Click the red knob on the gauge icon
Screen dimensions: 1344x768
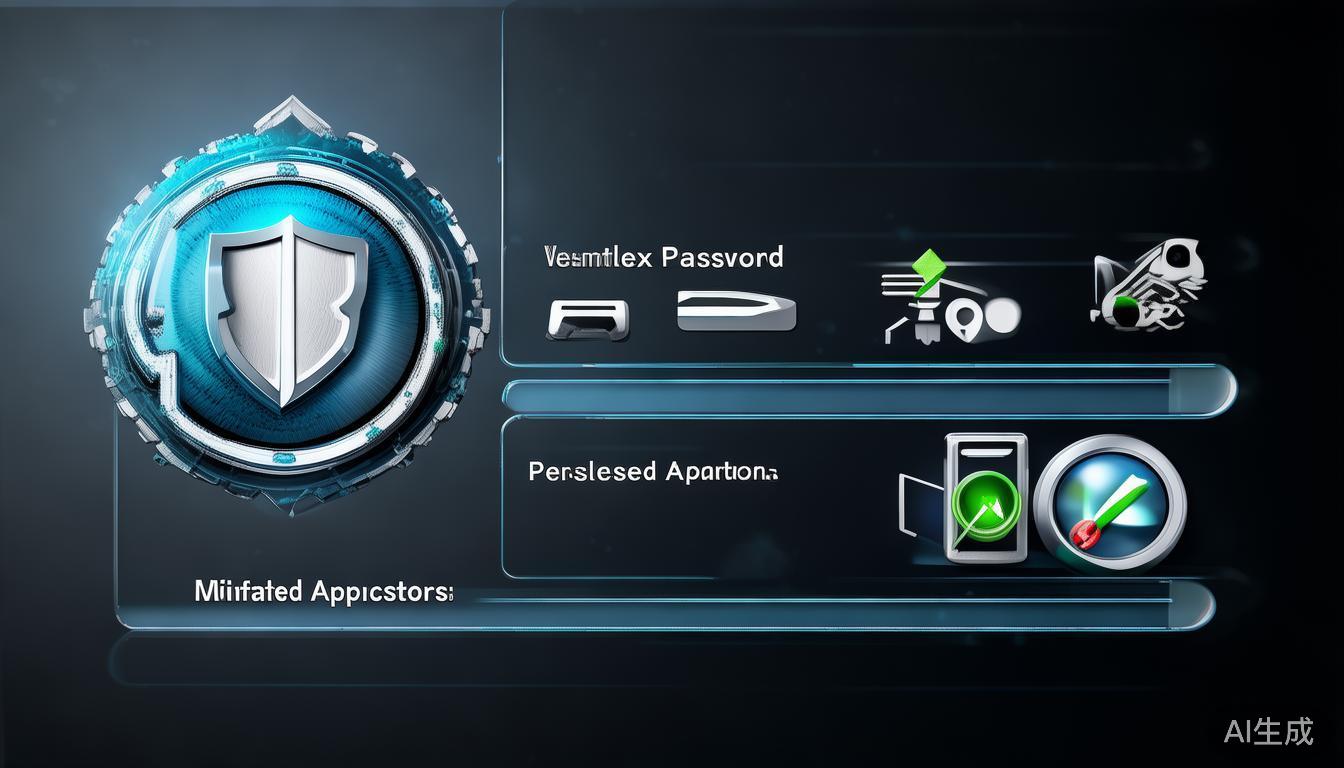[x=1084, y=536]
